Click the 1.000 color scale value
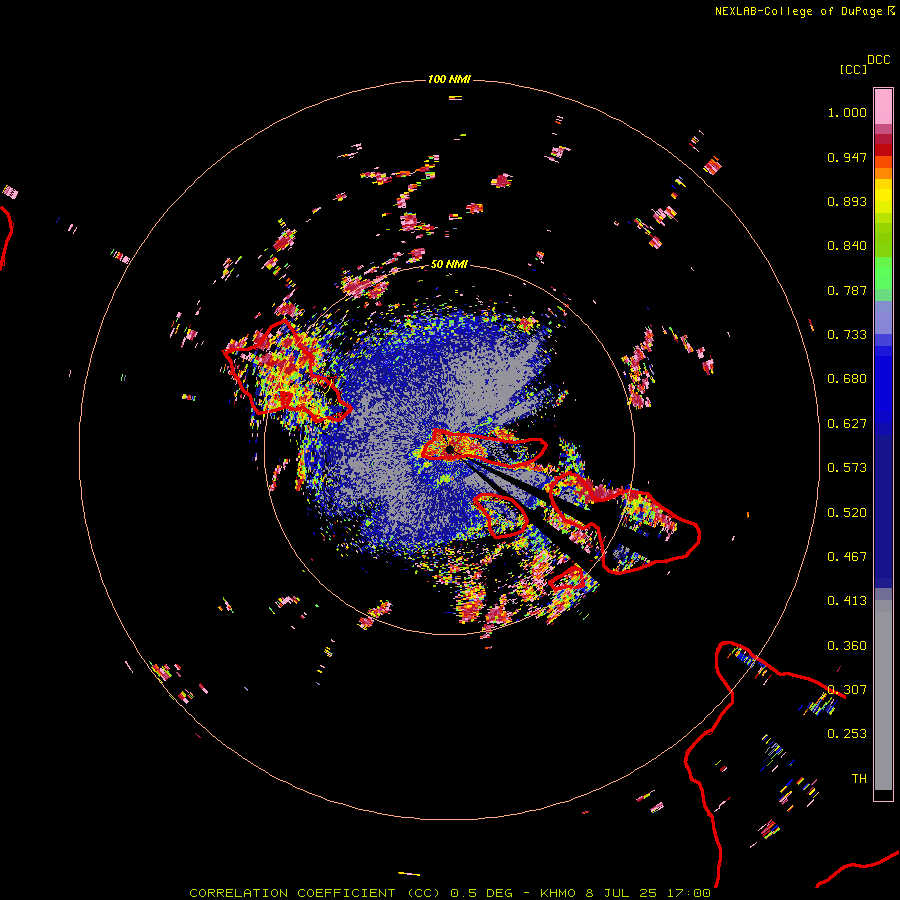 tap(847, 112)
